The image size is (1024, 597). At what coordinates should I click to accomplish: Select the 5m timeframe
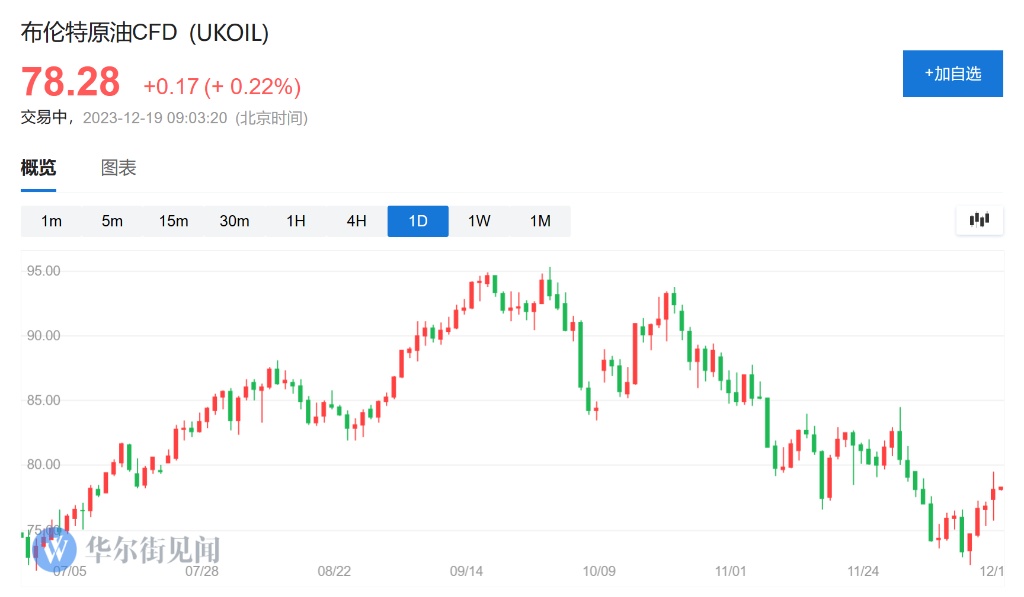[112, 221]
